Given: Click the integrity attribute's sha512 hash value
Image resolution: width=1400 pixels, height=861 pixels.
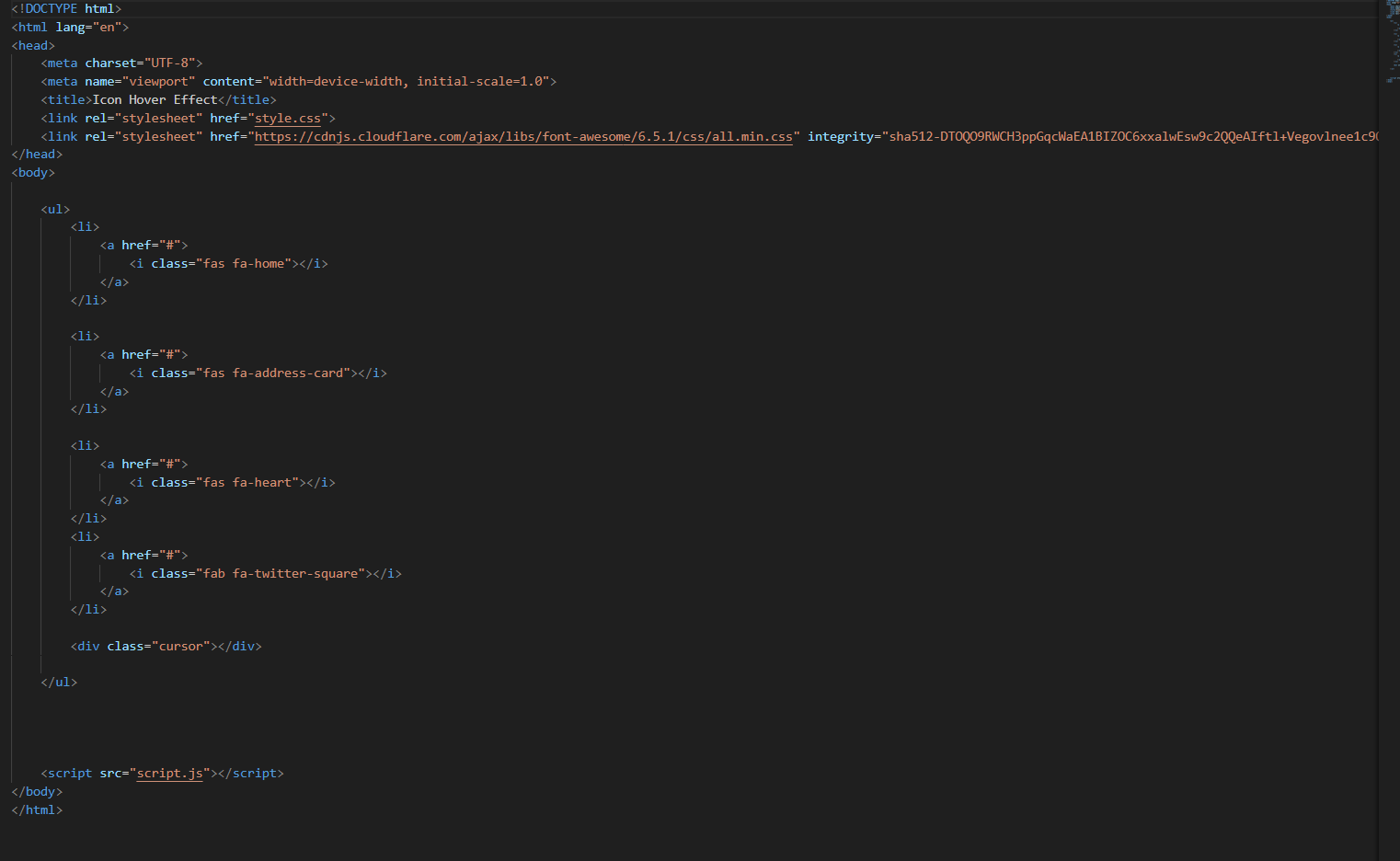Looking at the screenshot, I should 1131,137.
